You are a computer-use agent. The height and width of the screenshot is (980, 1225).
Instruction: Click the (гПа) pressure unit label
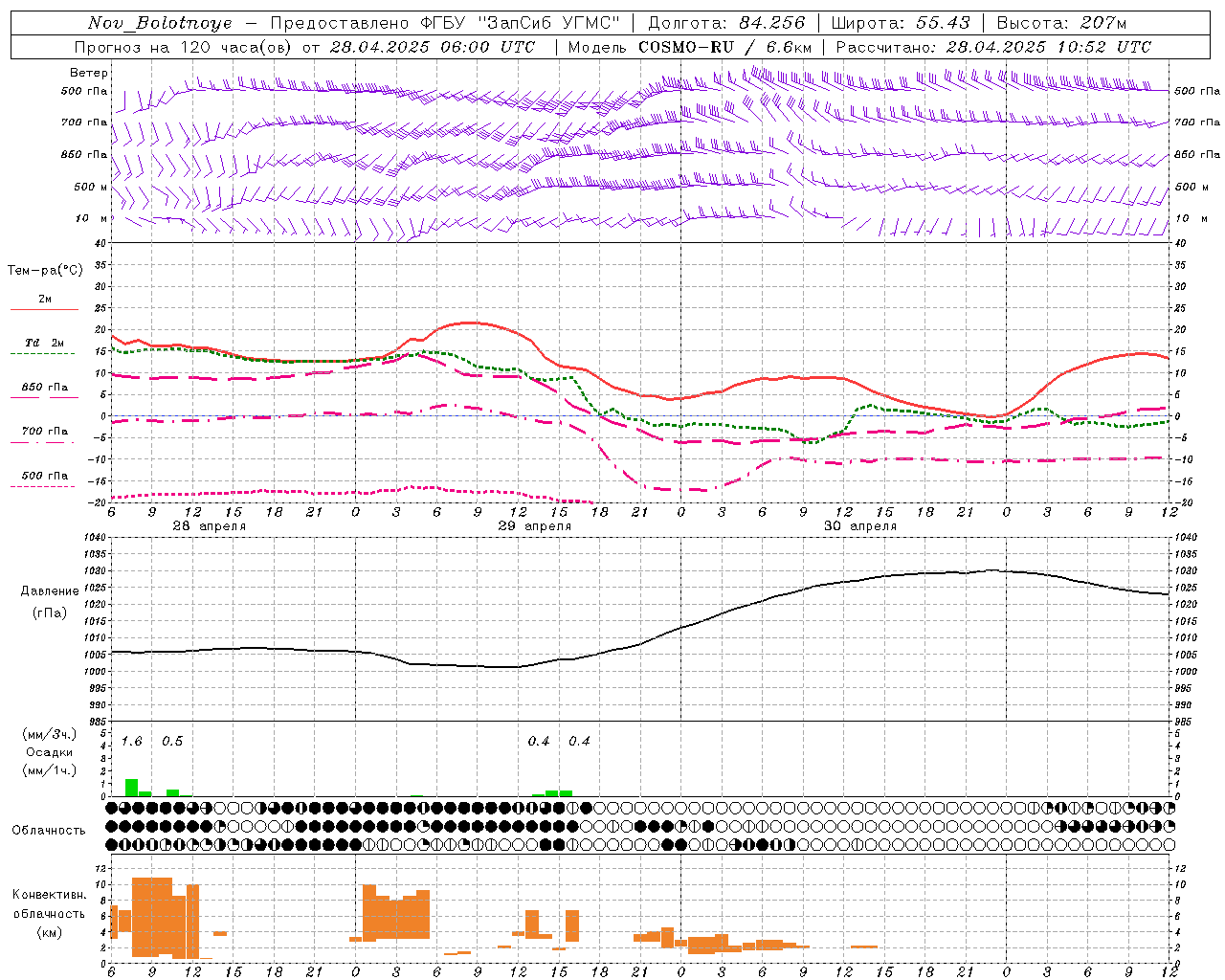point(50,613)
